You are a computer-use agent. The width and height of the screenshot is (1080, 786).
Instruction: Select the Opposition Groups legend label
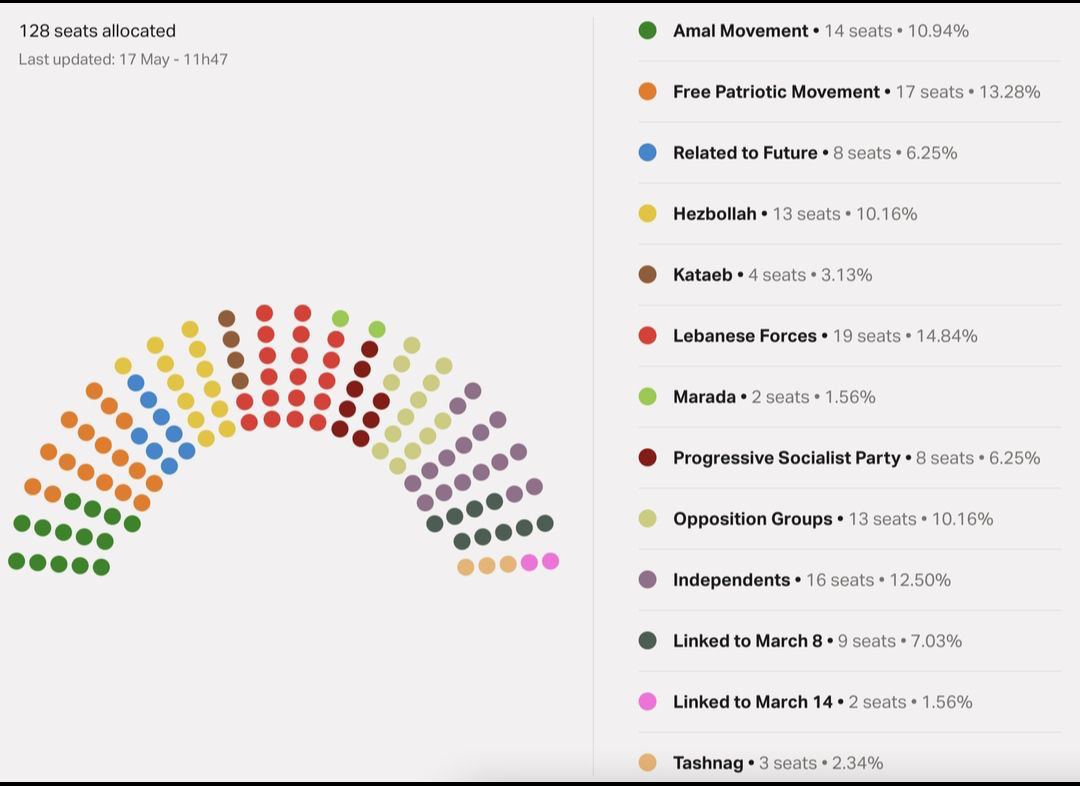(752, 519)
